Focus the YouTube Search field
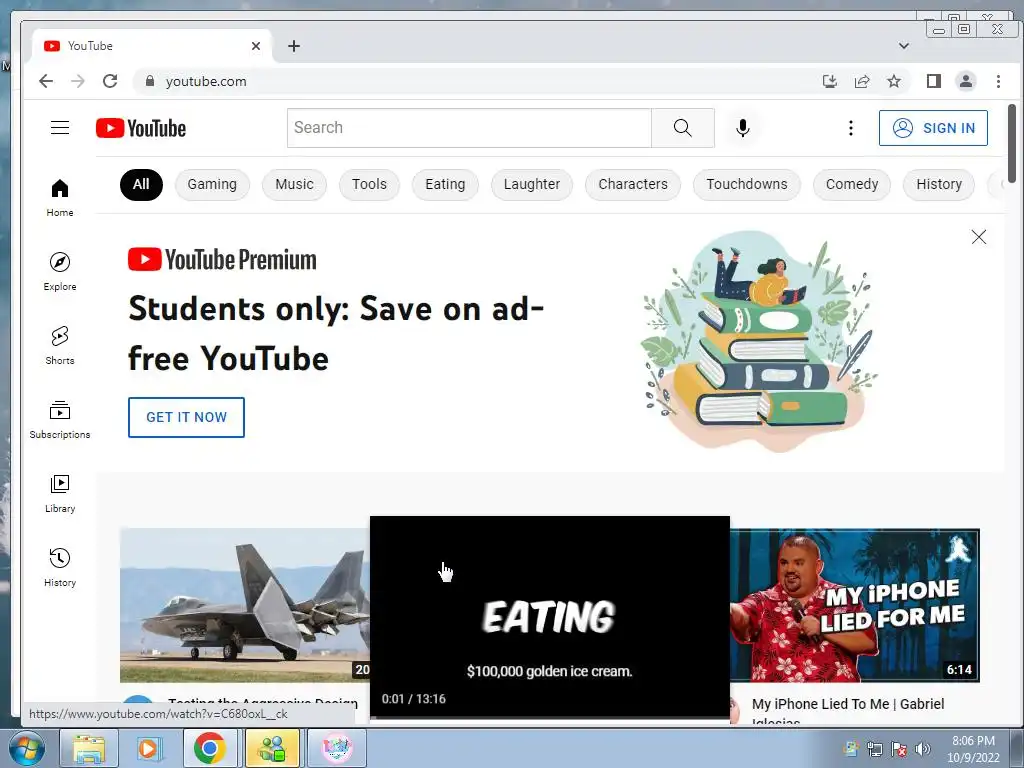This screenshot has width=1024, height=768. [x=469, y=128]
